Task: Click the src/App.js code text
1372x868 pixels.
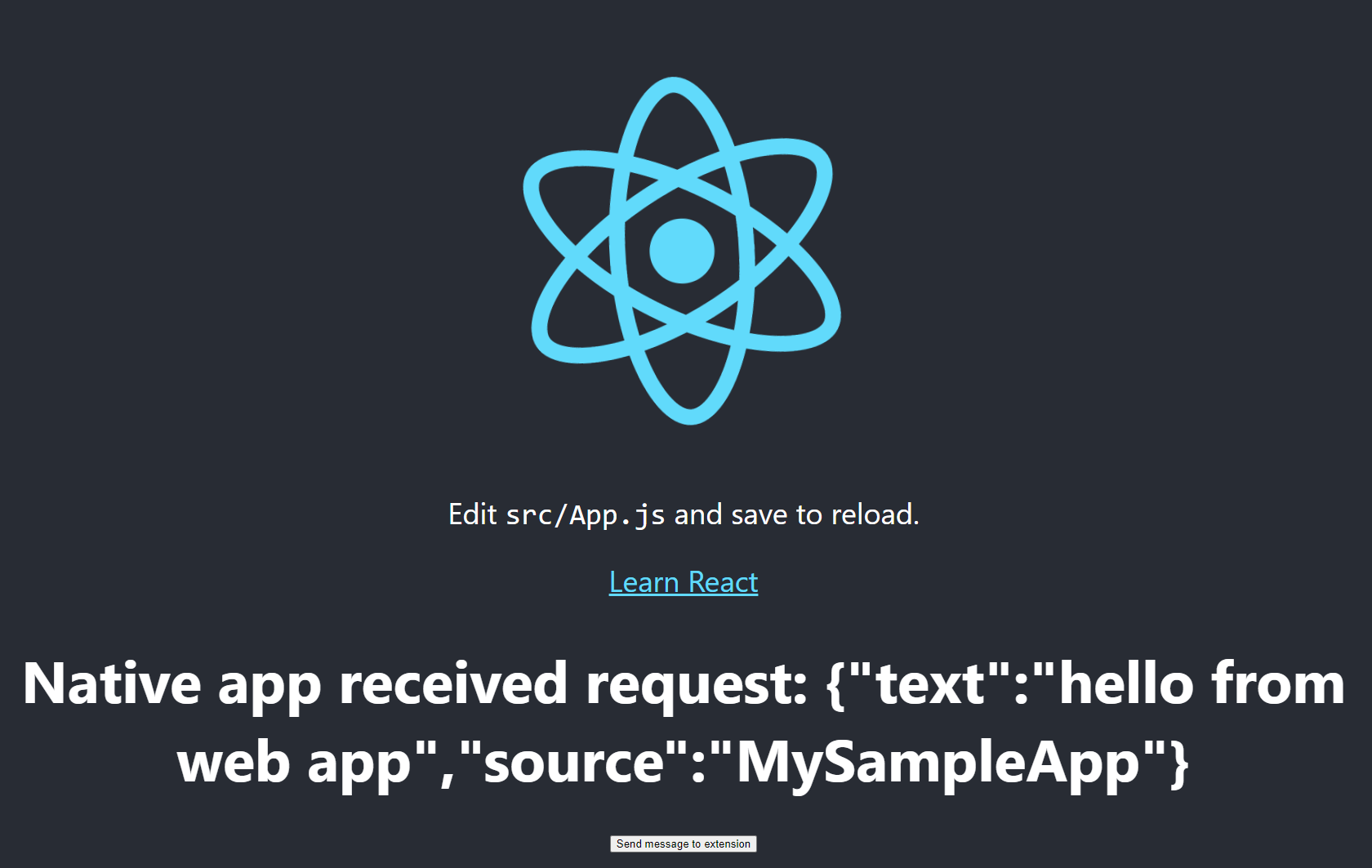Action: tap(586, 515)
